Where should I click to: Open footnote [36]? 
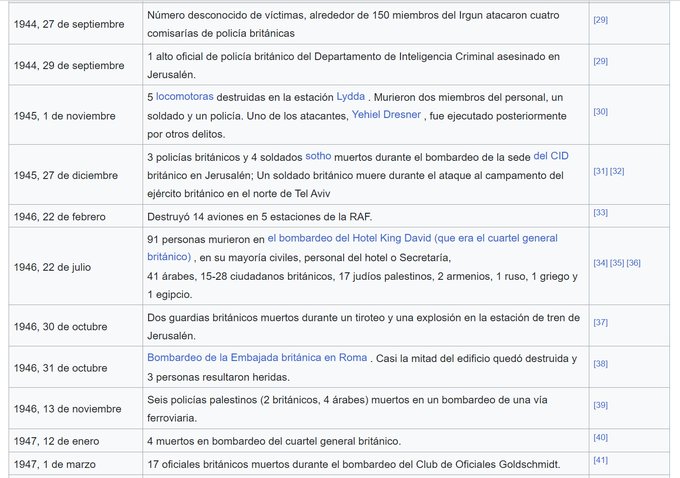pyautogui.click(x=634, y=263)
